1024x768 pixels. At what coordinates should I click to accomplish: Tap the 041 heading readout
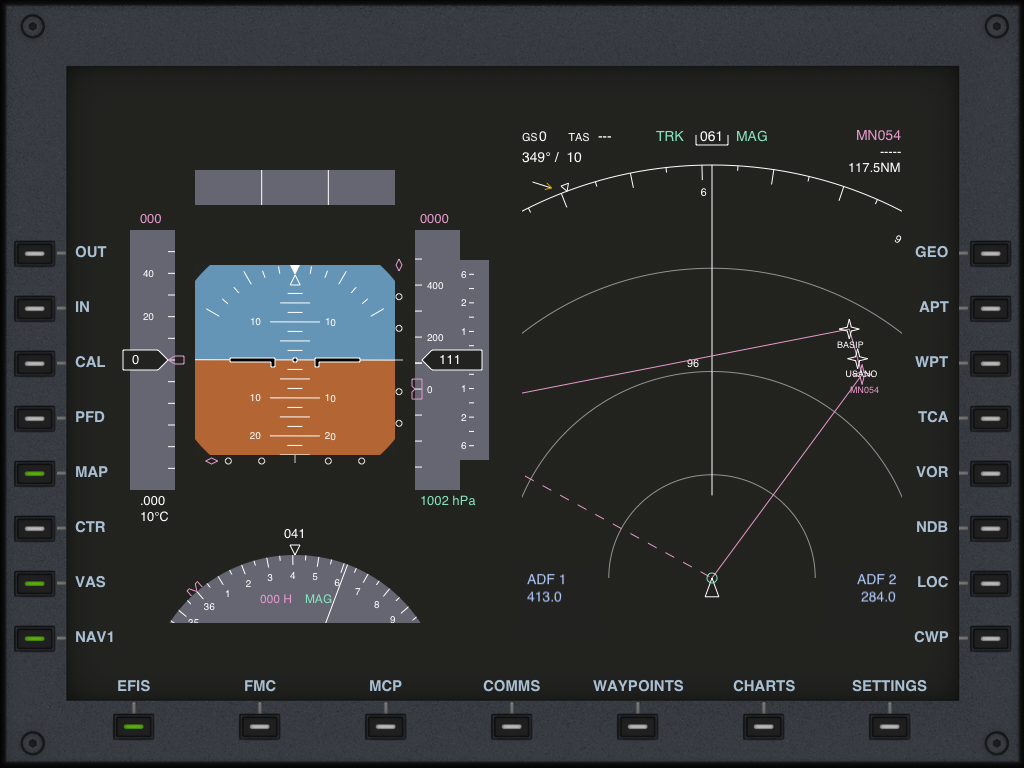click(x=294, y=534)
